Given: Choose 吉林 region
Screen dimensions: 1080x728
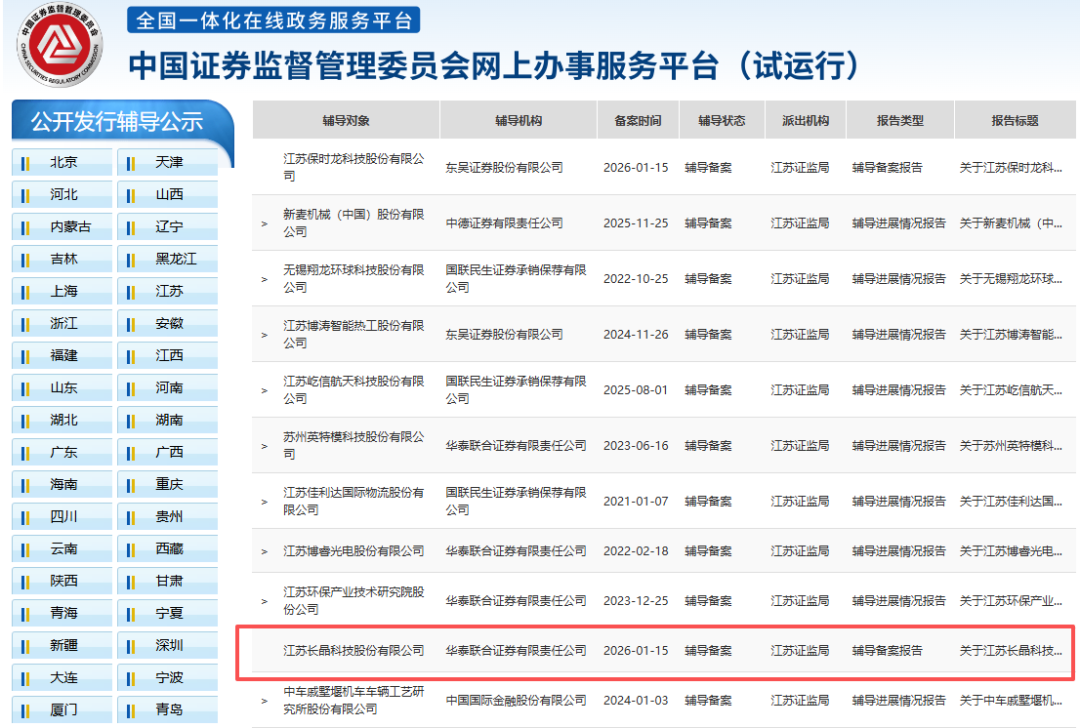Looking at the screenshot, I should tap(62, 259).
